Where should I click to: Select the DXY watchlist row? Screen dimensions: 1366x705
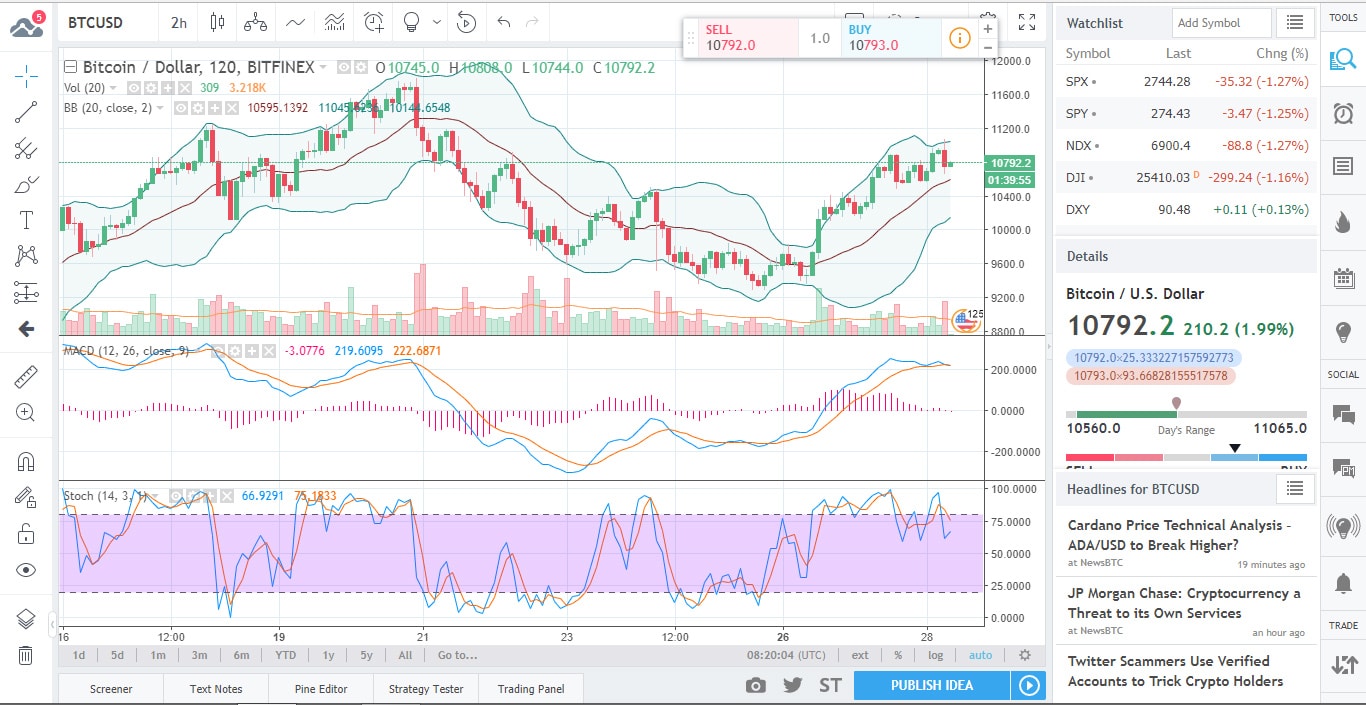point(1186,210)
